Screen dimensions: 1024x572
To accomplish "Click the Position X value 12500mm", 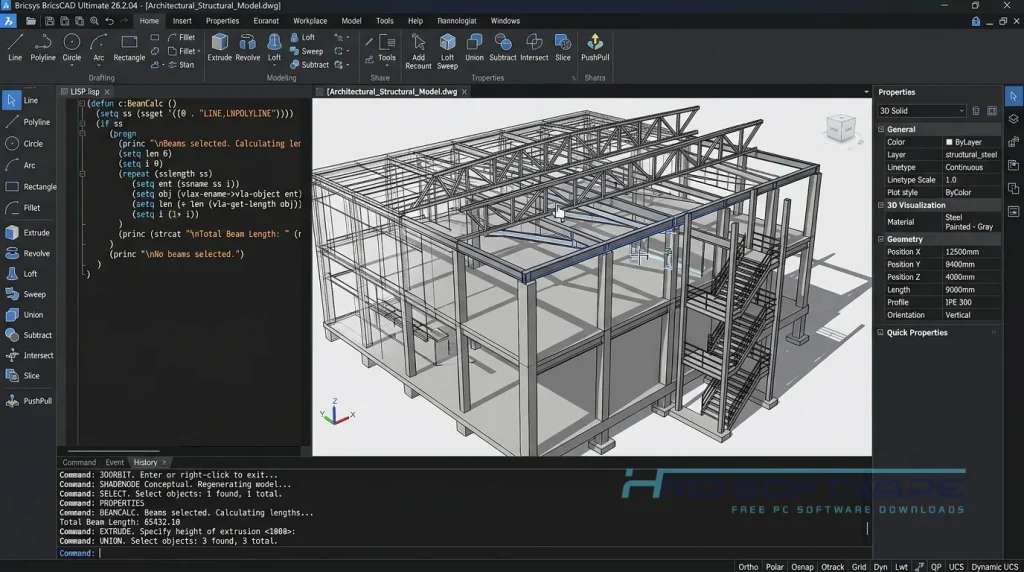I will [x=962, y=252].
